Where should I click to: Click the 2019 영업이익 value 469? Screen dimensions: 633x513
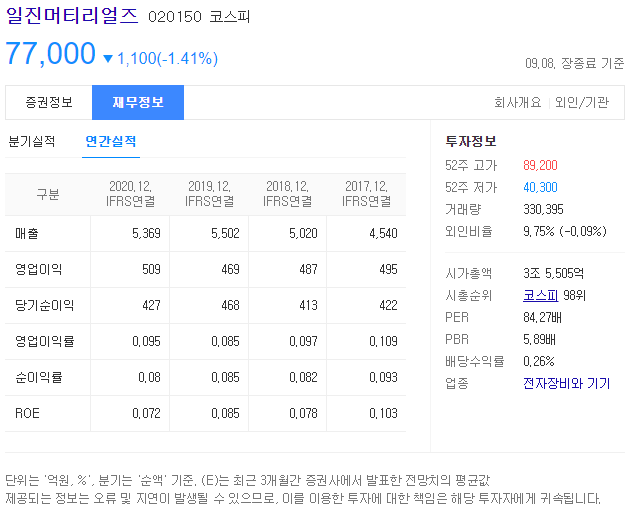[230, 269]
